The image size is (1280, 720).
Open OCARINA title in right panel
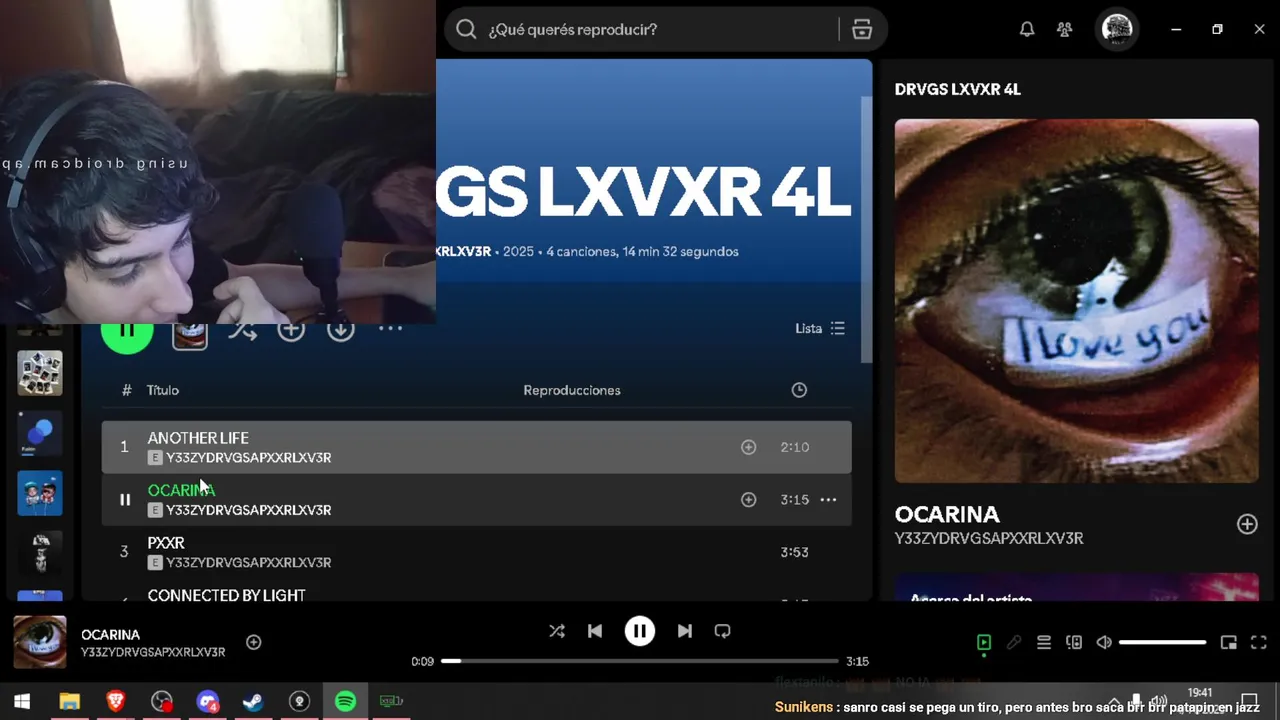click(947, 514)
